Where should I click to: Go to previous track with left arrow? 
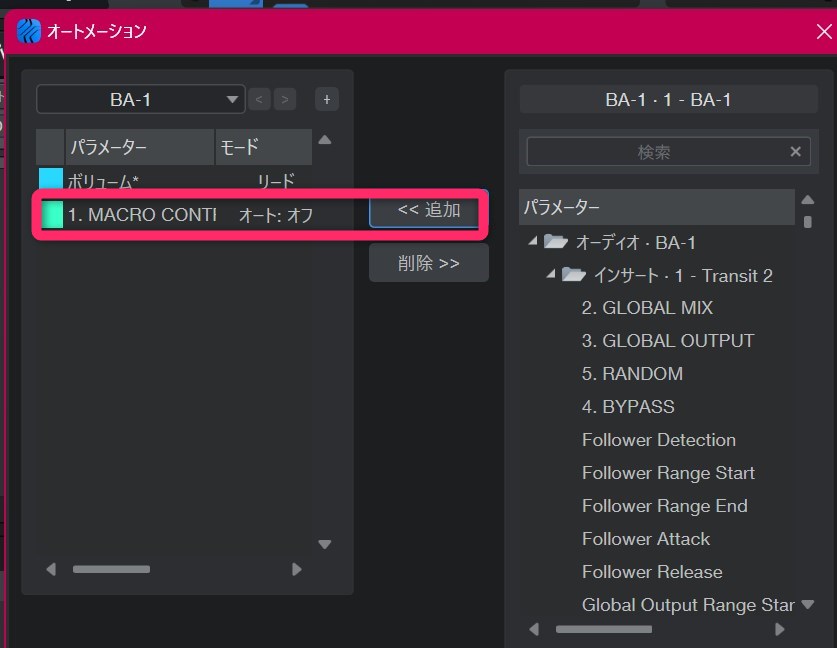click(x=259, y=99)
